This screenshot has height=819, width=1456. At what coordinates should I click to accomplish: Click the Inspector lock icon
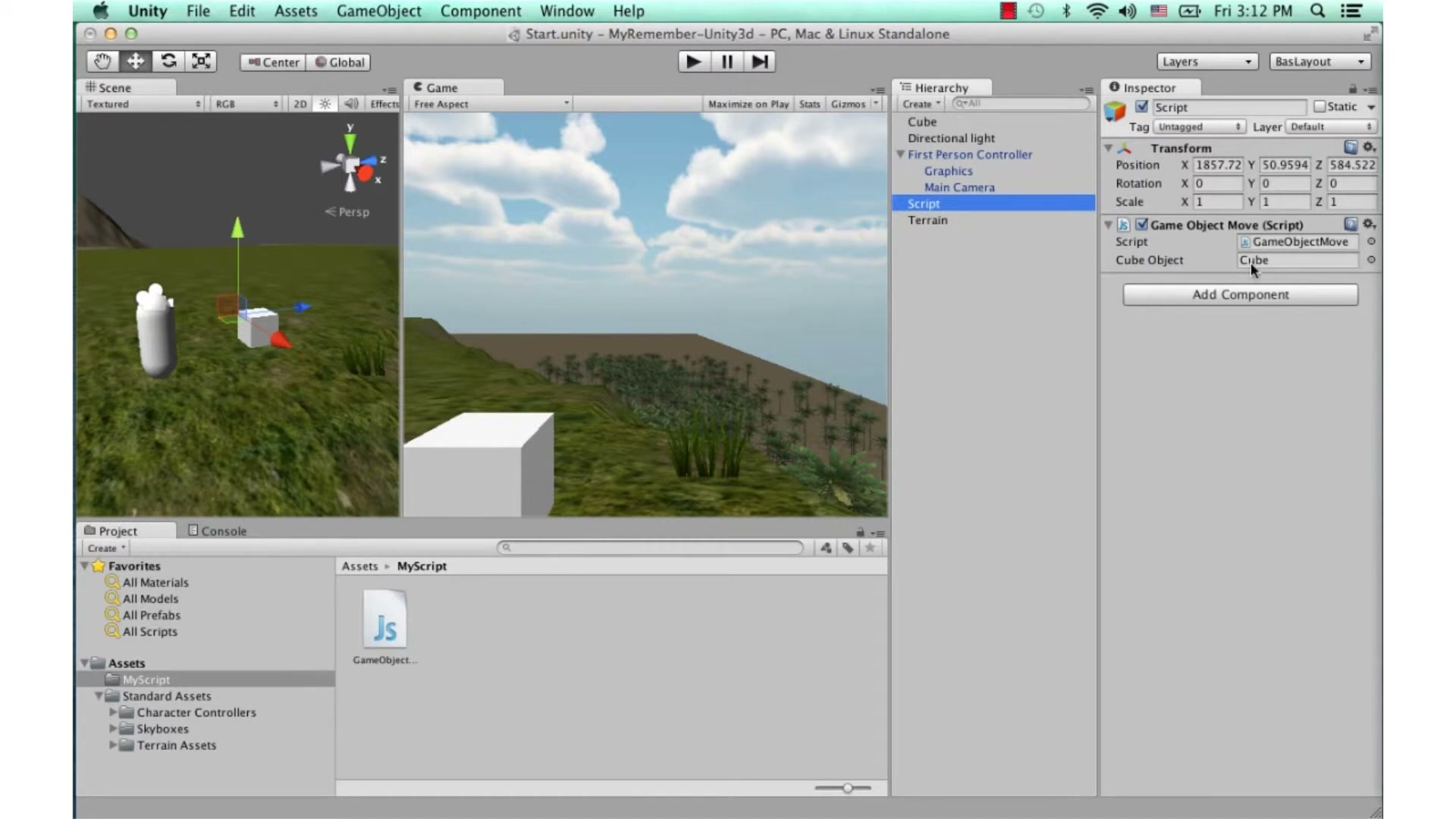pyautogui.click(x=1352, y=89)
